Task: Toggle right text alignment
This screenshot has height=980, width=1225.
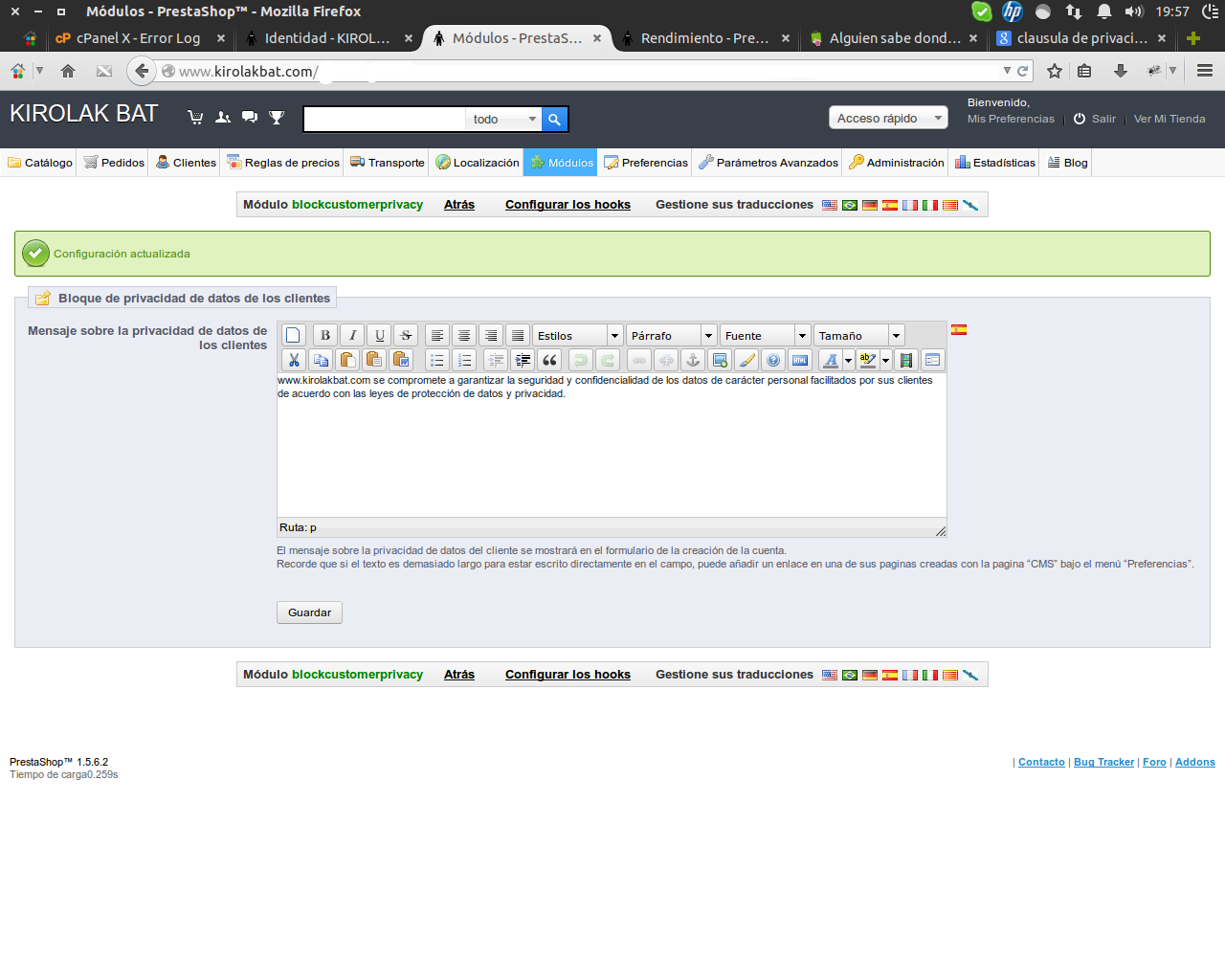Action: click(x=491, y=335)
